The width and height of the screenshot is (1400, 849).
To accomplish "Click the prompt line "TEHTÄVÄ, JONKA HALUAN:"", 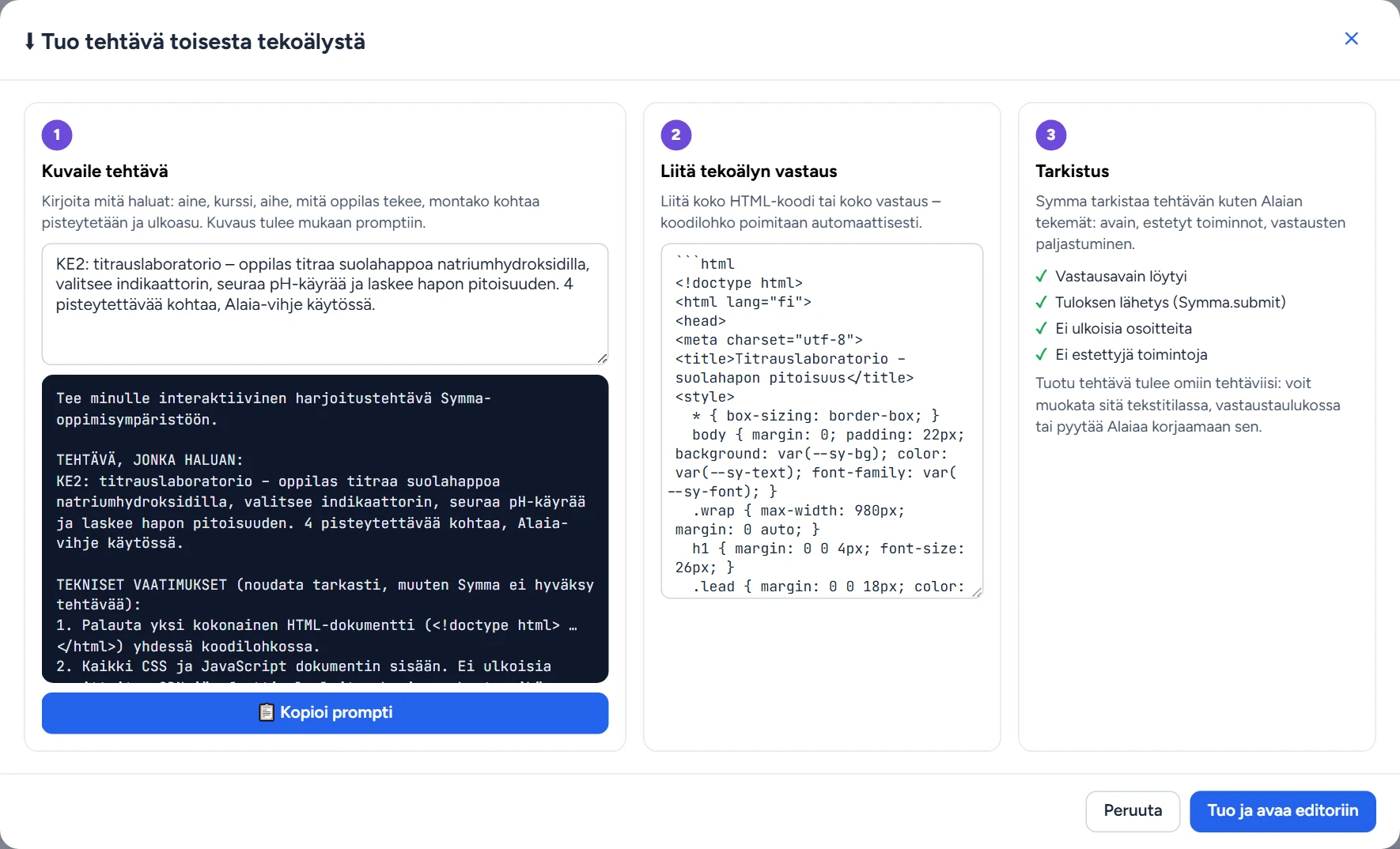I will [149, 460].
